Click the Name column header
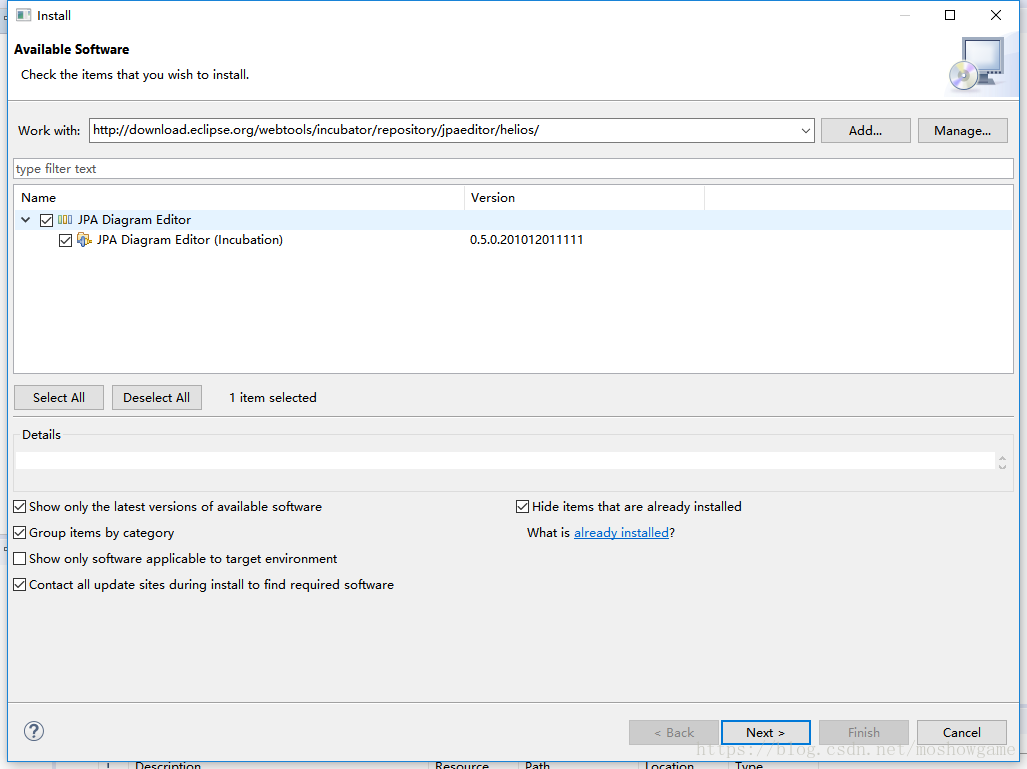Screen dimensions: 1027x769 click(239, 198)
